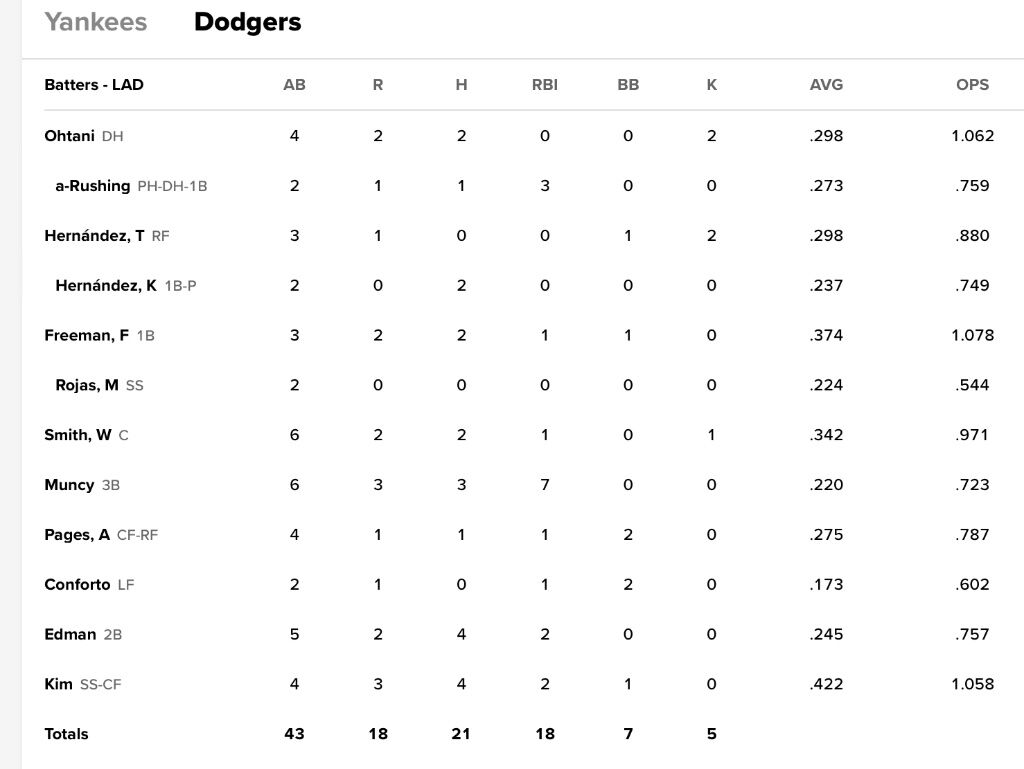Click the OPS column header
Screen dimensions: 1024x769
(972, 85)
